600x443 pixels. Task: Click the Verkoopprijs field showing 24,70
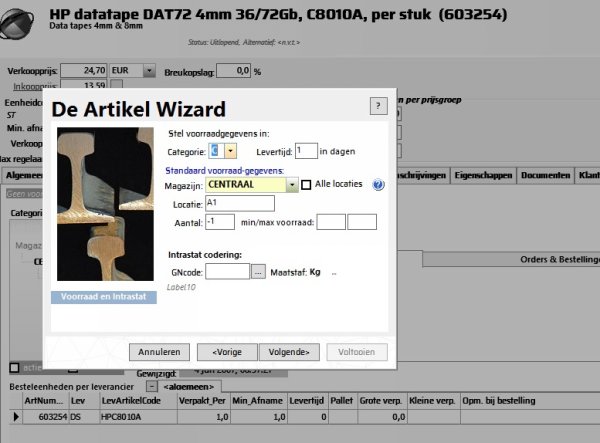pyautogui.click(x=84, y=71)
